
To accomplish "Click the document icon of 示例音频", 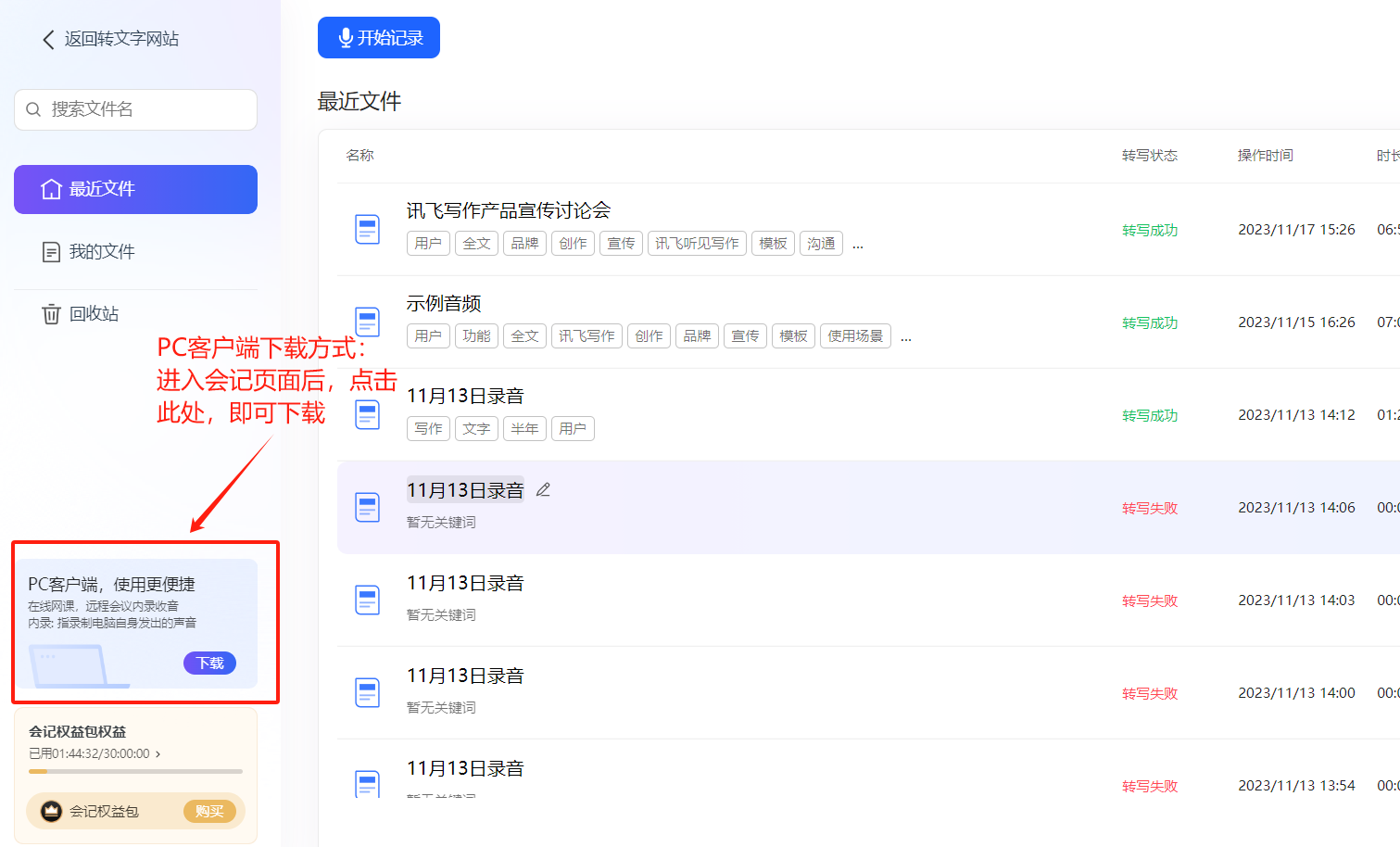I will coord(368,322).
